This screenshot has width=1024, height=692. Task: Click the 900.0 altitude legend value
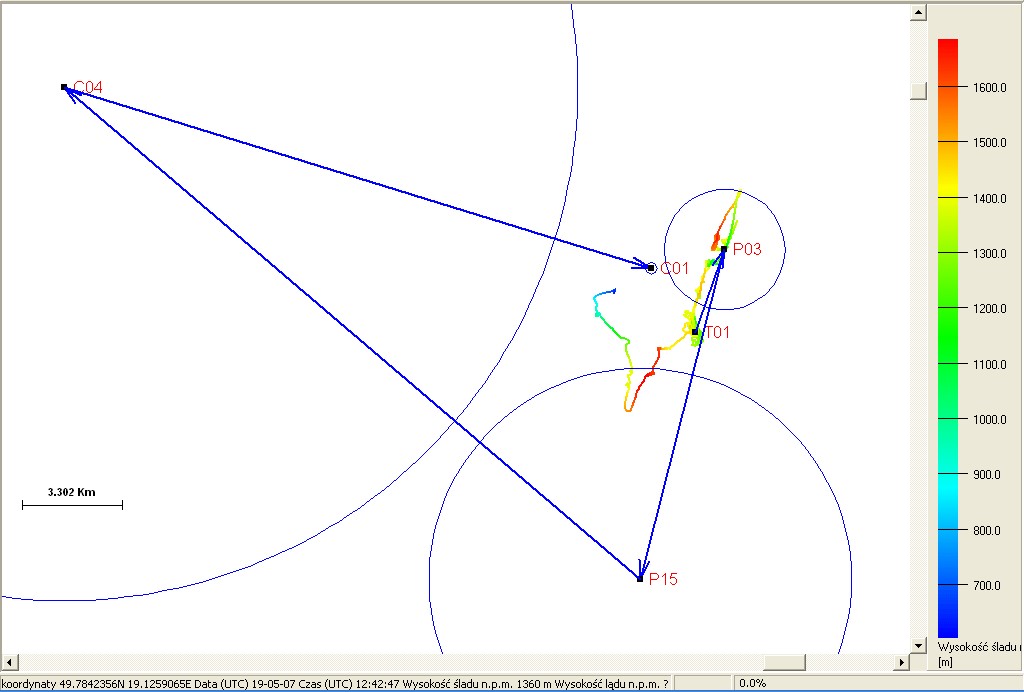tap(987, 475)
